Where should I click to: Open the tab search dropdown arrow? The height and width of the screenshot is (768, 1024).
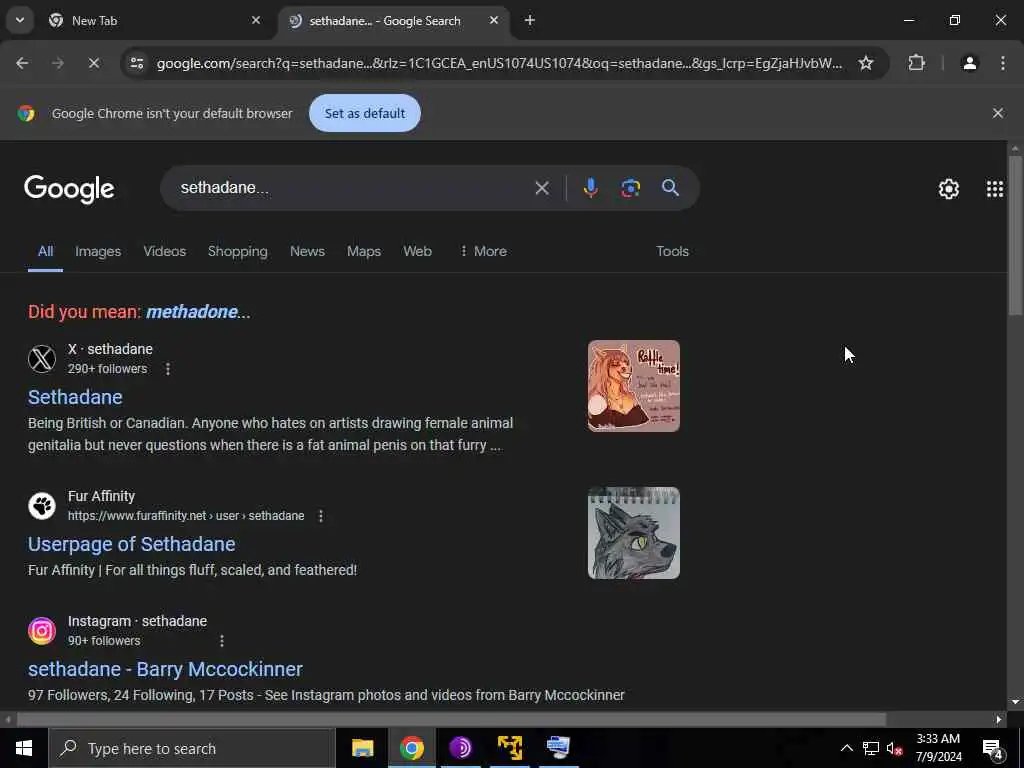(x=20, y=20)
